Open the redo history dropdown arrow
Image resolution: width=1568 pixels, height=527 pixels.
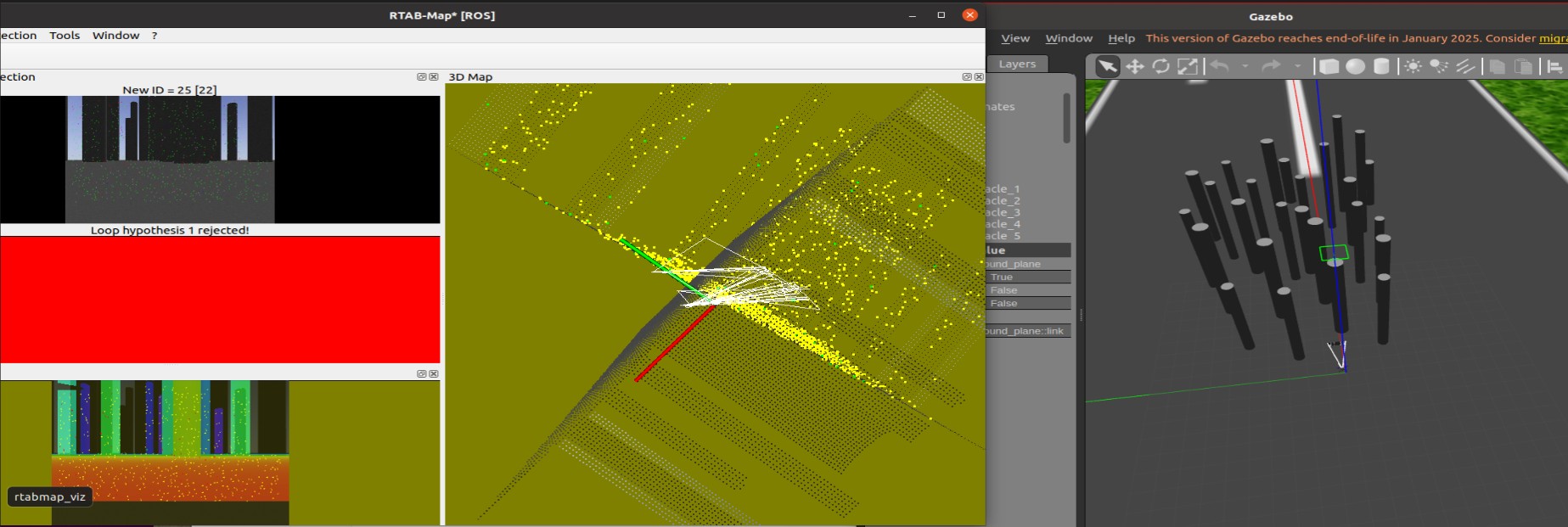coord(1297,66)
